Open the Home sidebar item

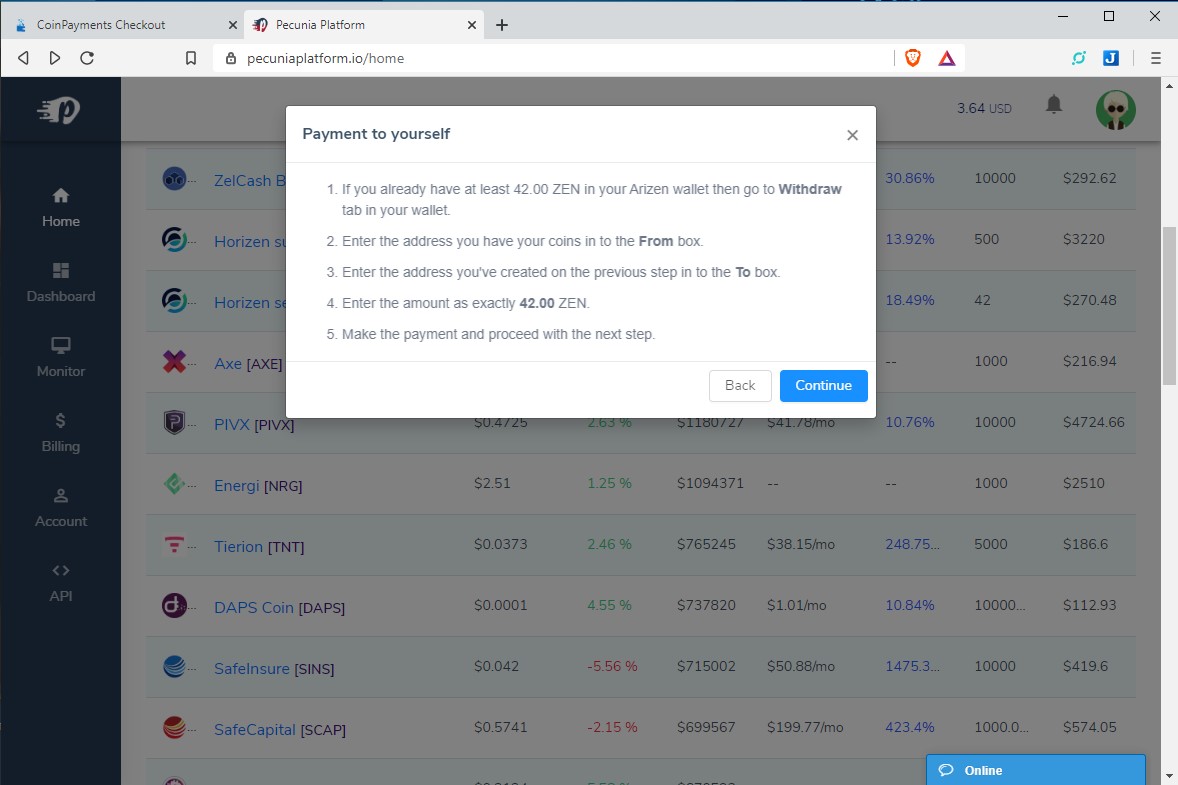(61, 208)
